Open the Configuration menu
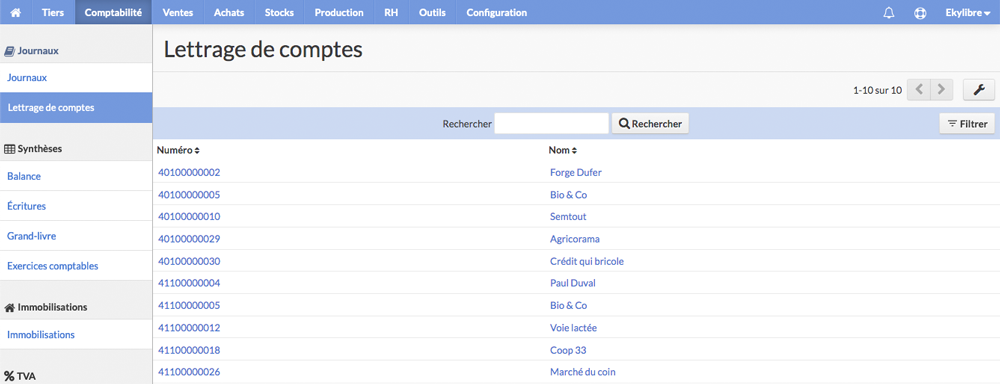Viewport: 1000px width, 384px height. point(496,12)
